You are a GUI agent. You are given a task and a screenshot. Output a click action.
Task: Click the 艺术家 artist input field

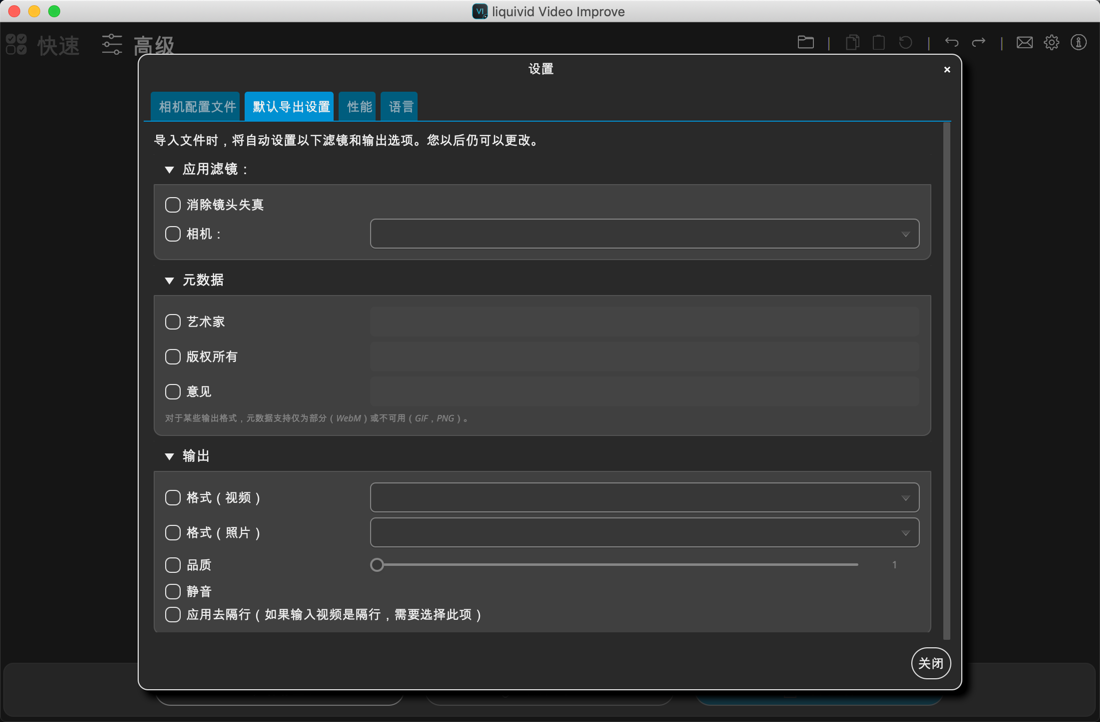tap(644, 321)
